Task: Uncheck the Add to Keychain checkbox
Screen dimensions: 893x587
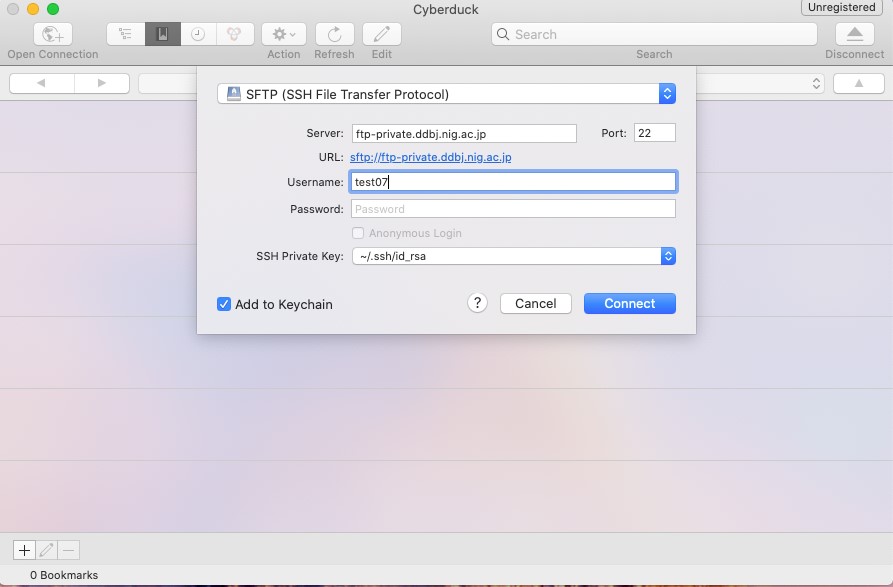Action: coord(224,304)
